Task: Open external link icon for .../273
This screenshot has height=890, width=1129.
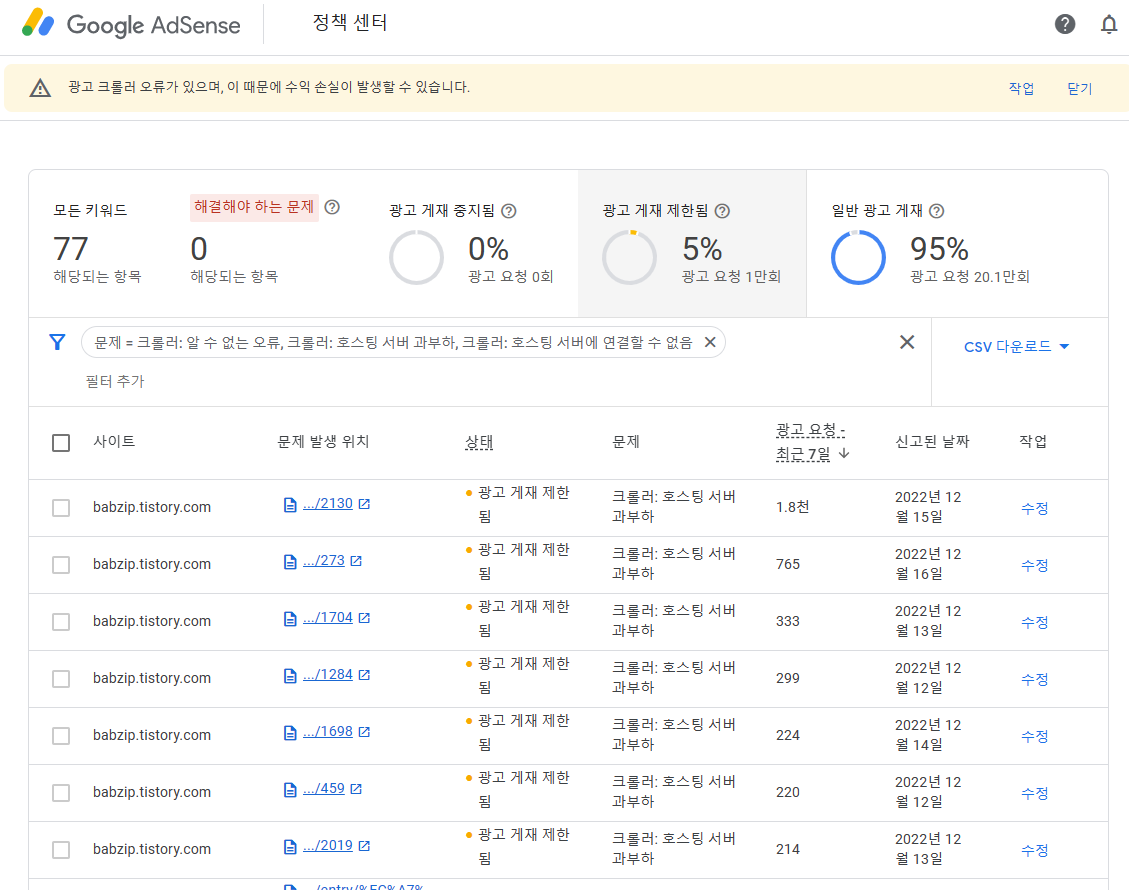Action: pos(356,561)
